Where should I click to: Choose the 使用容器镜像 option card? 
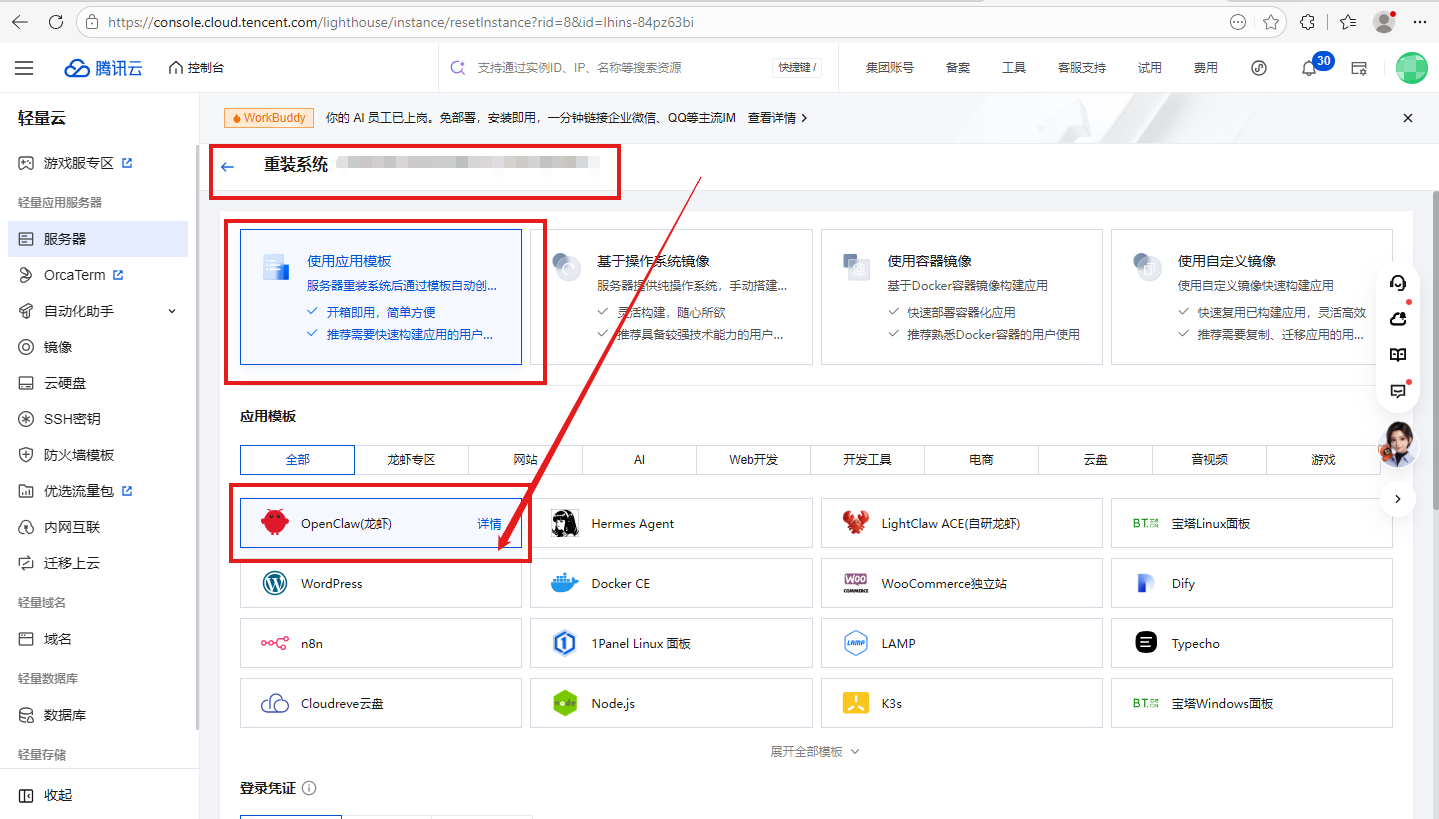pyautogui.click(x=961, y=297)
